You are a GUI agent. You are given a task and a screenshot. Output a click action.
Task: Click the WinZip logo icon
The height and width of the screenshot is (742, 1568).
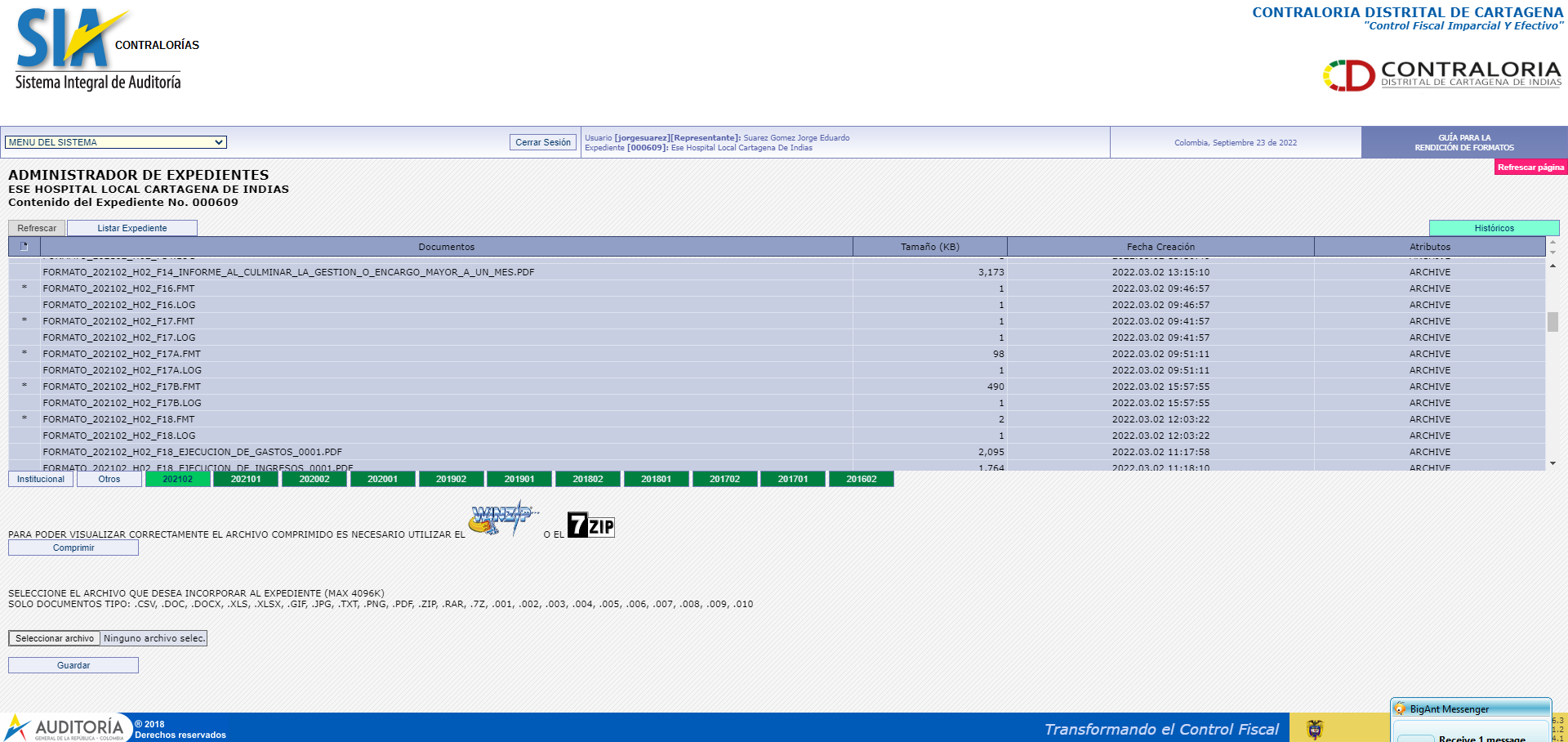pyautogui.click(x=501, y=519)
